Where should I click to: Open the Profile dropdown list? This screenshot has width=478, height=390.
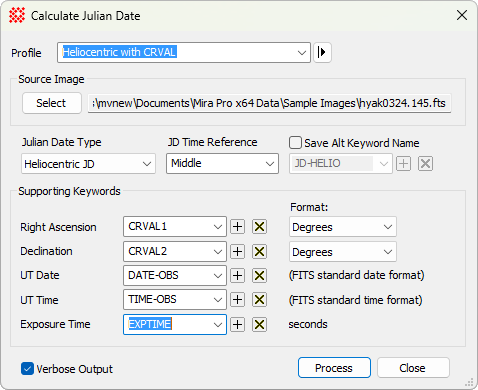184,52
